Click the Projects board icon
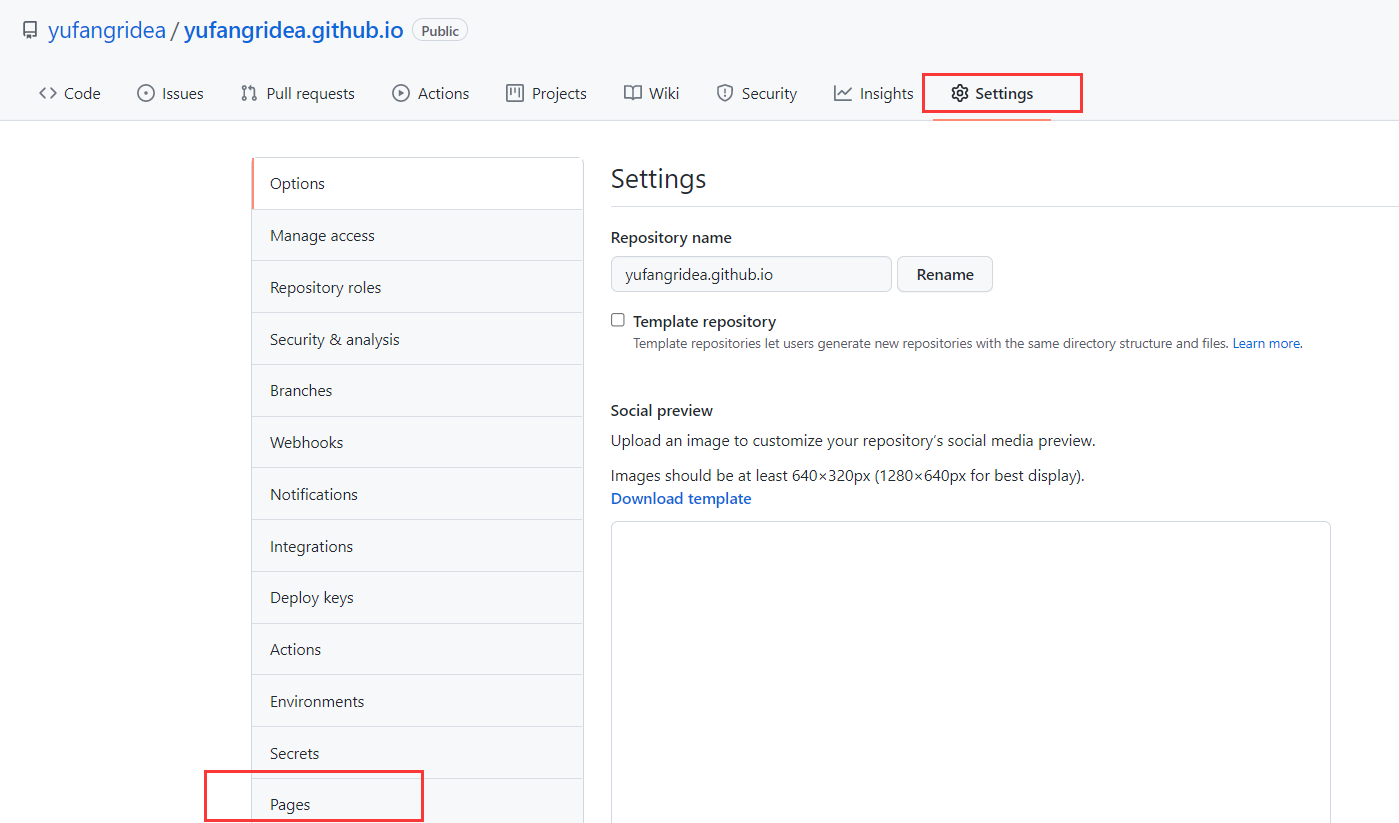Viewport: 1399px width, 823px height. [515, 93]
